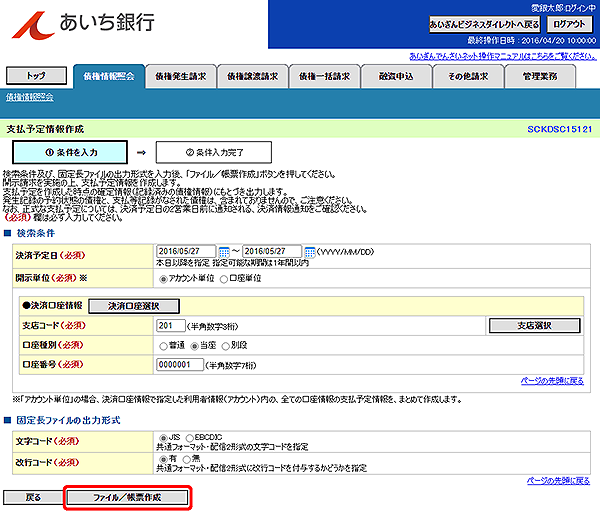Open 管理業務 tab

[x=540, y=77]
